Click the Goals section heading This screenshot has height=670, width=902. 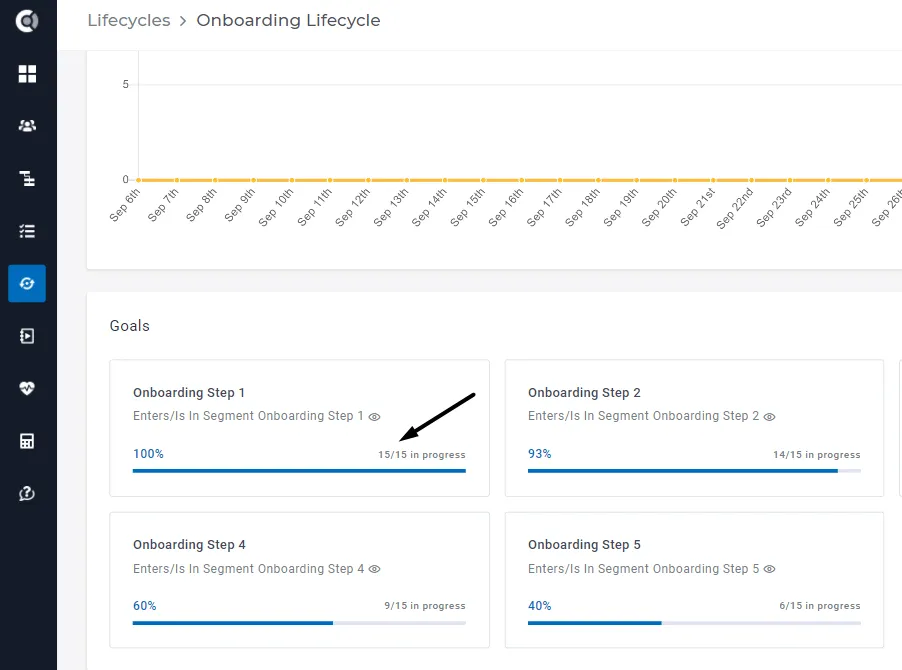point(129,326)
